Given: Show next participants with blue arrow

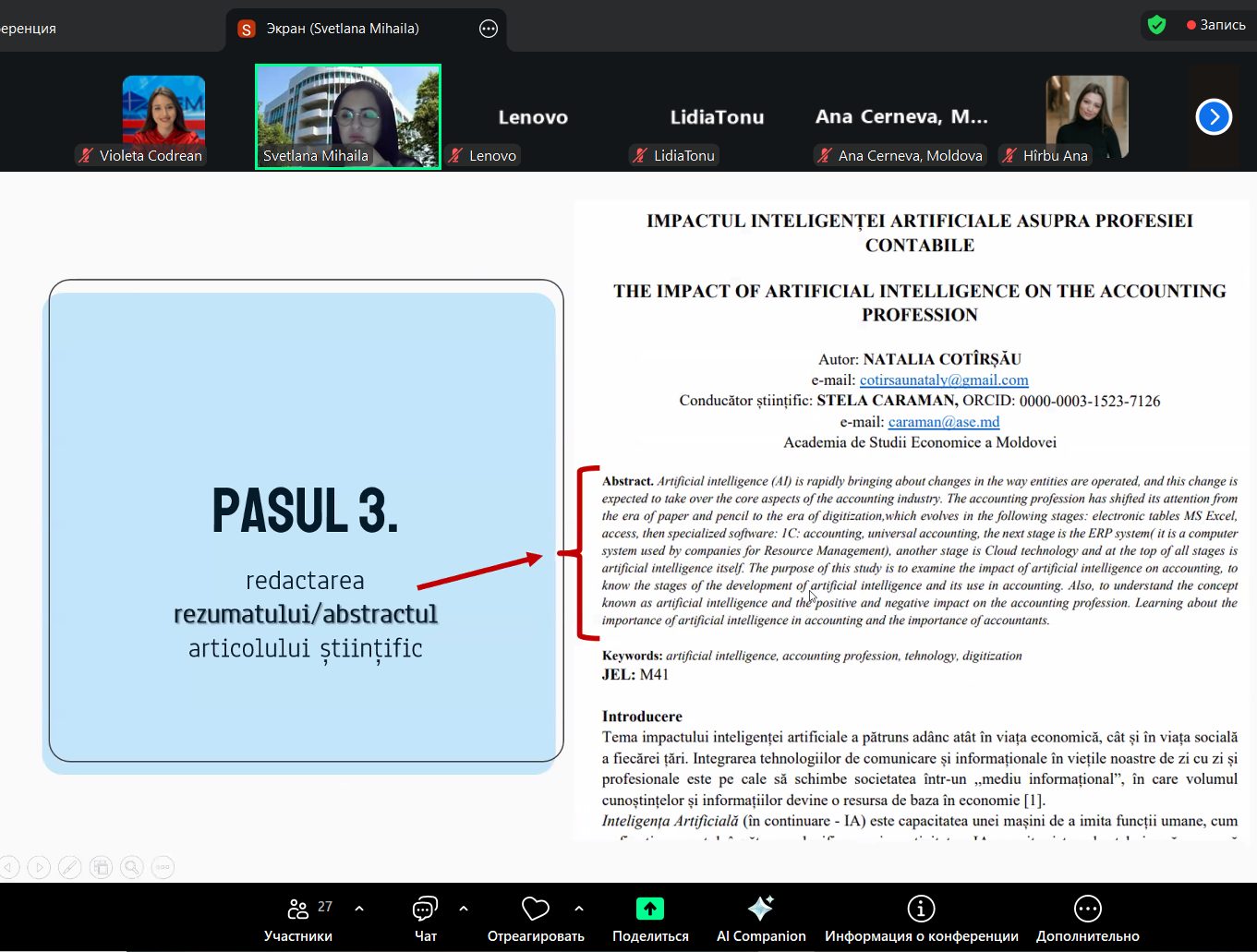Looking at the screenshot, I should click(x=1214, y=117).
